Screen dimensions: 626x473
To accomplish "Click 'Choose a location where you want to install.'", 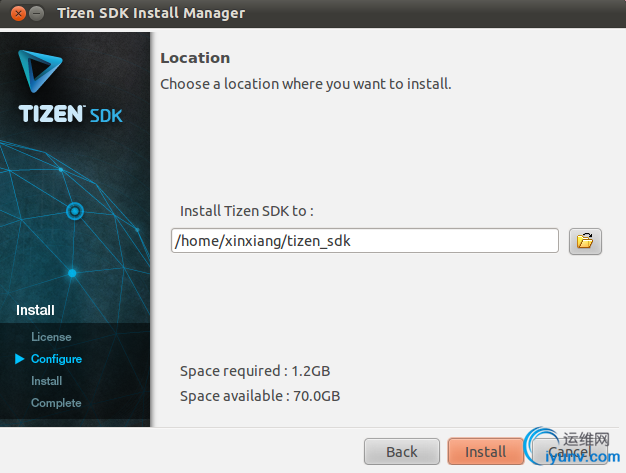I will coord(306,84).
